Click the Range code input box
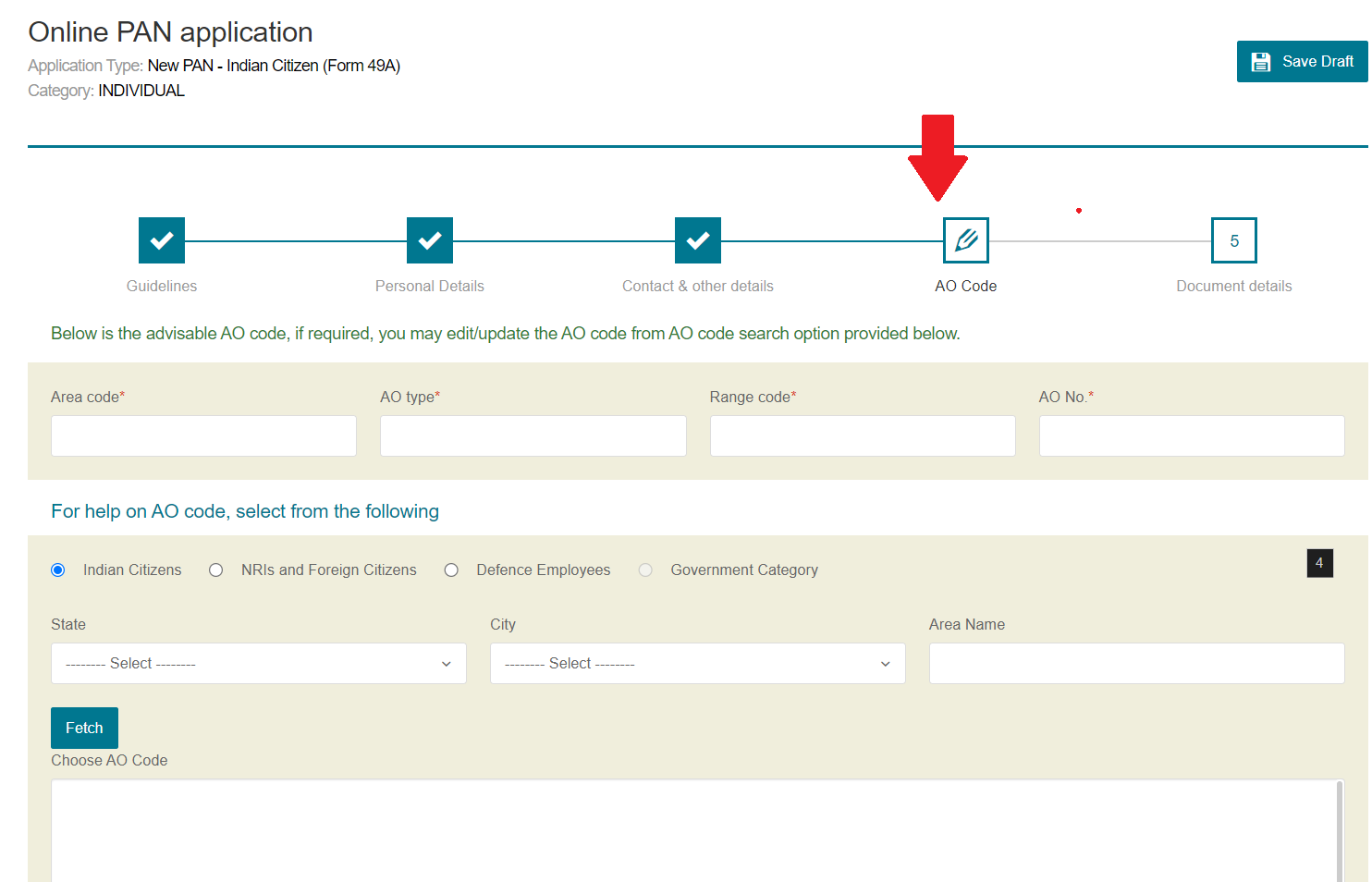The width and height of the screenshot is (1372, 882). (862, 435)
